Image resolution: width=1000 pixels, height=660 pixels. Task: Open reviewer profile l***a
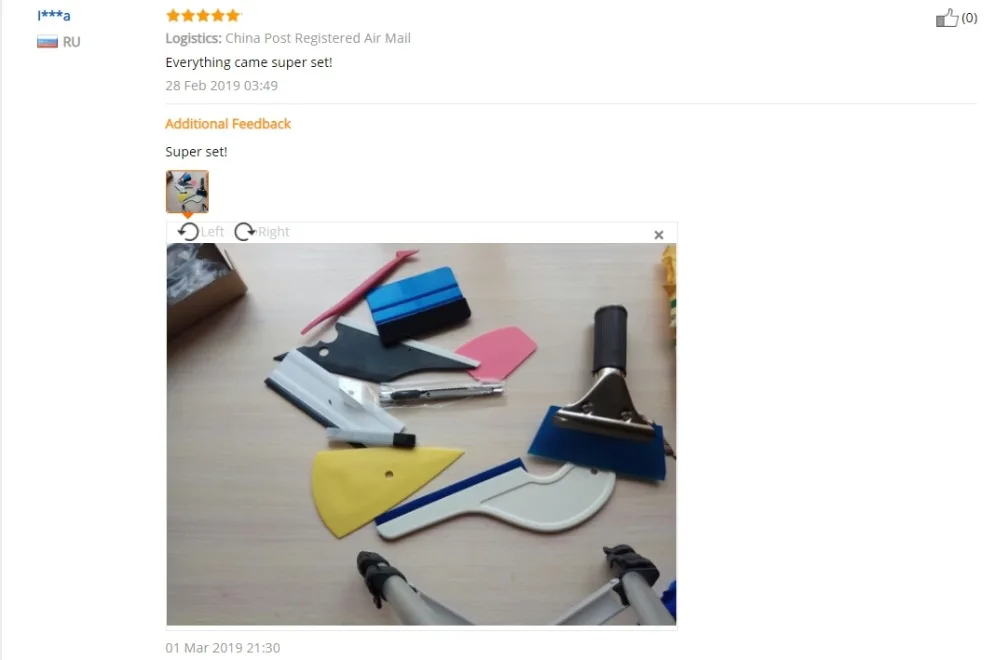tap(54, 15)
